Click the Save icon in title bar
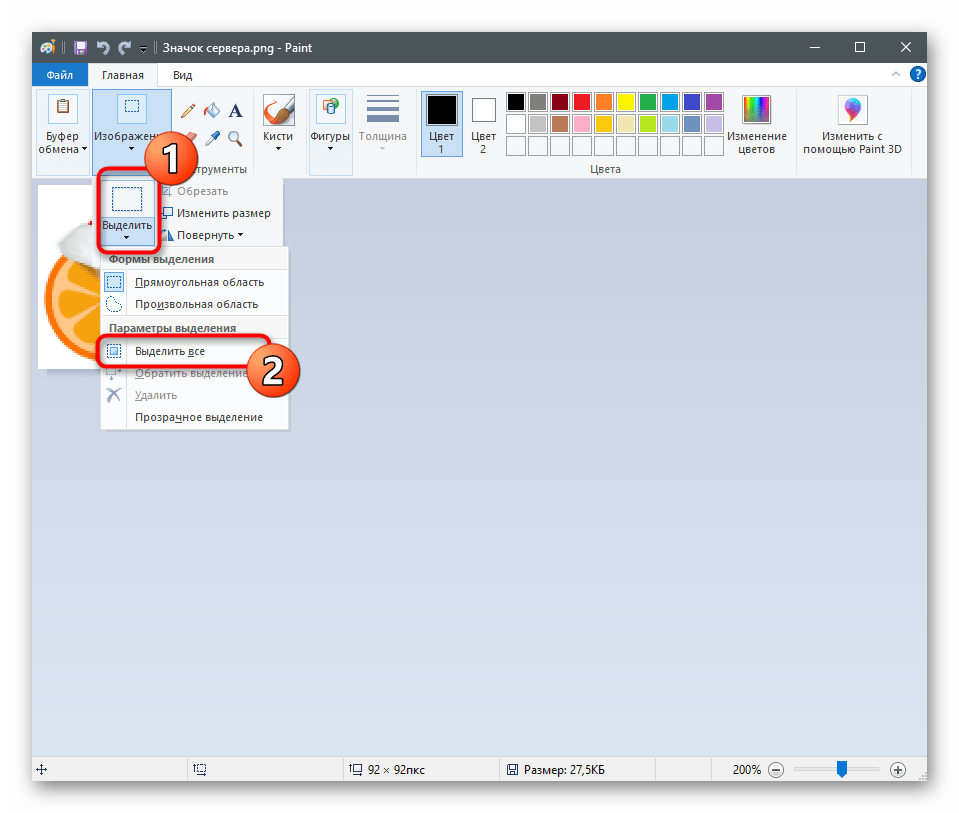The height and width of the screenshot is (813, 959). 80,47
